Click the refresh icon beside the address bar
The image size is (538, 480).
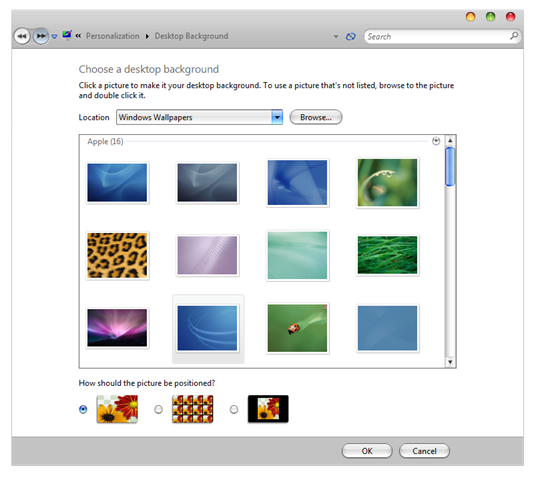click(x=350, y=36)
